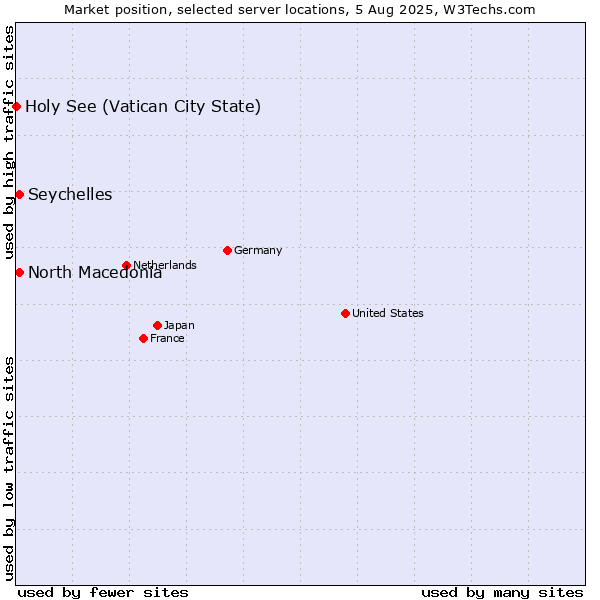Click the Japan red marker
Image resolution: width=600 pixels, height=600 pixels.
click(x=157, y=326)
